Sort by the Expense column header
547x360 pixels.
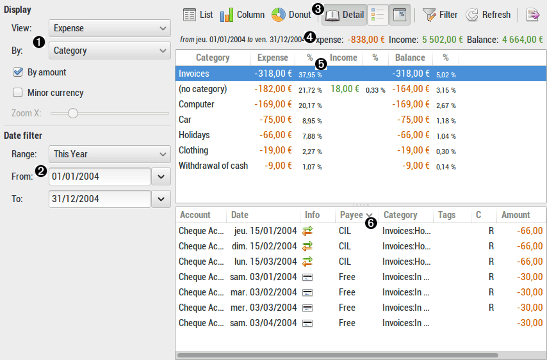point(272,58)
